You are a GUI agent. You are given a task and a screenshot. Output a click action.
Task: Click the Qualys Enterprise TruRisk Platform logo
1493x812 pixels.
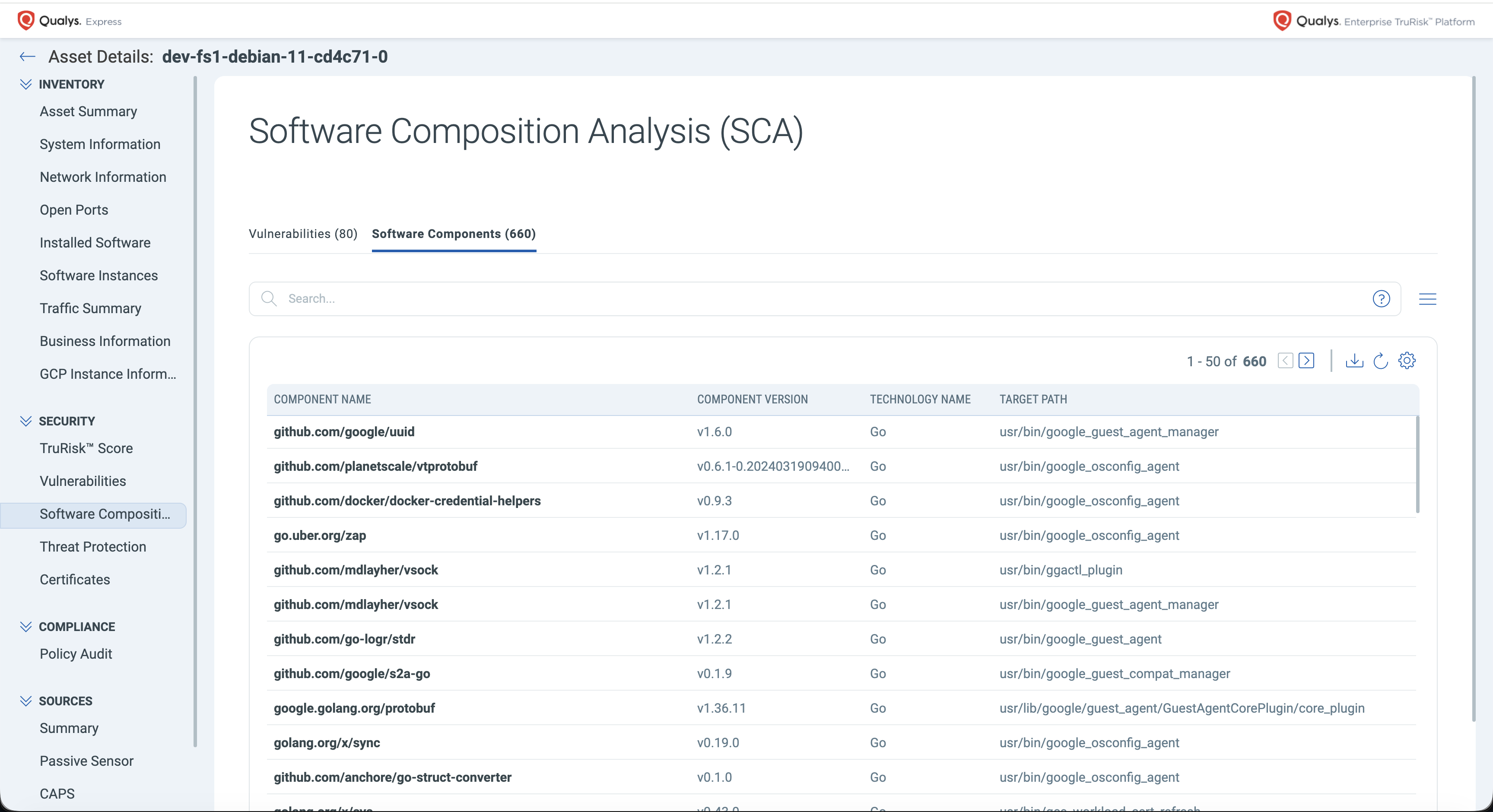click(1374, 21)
